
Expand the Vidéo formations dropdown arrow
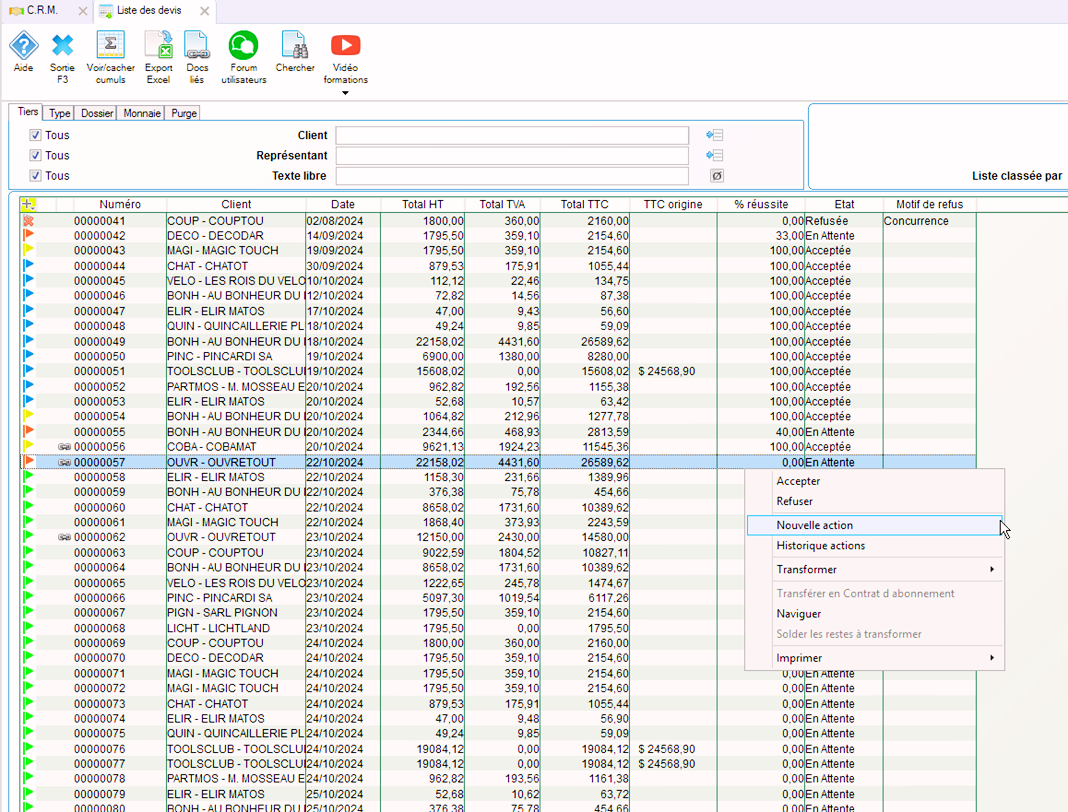tap(345, 94)
